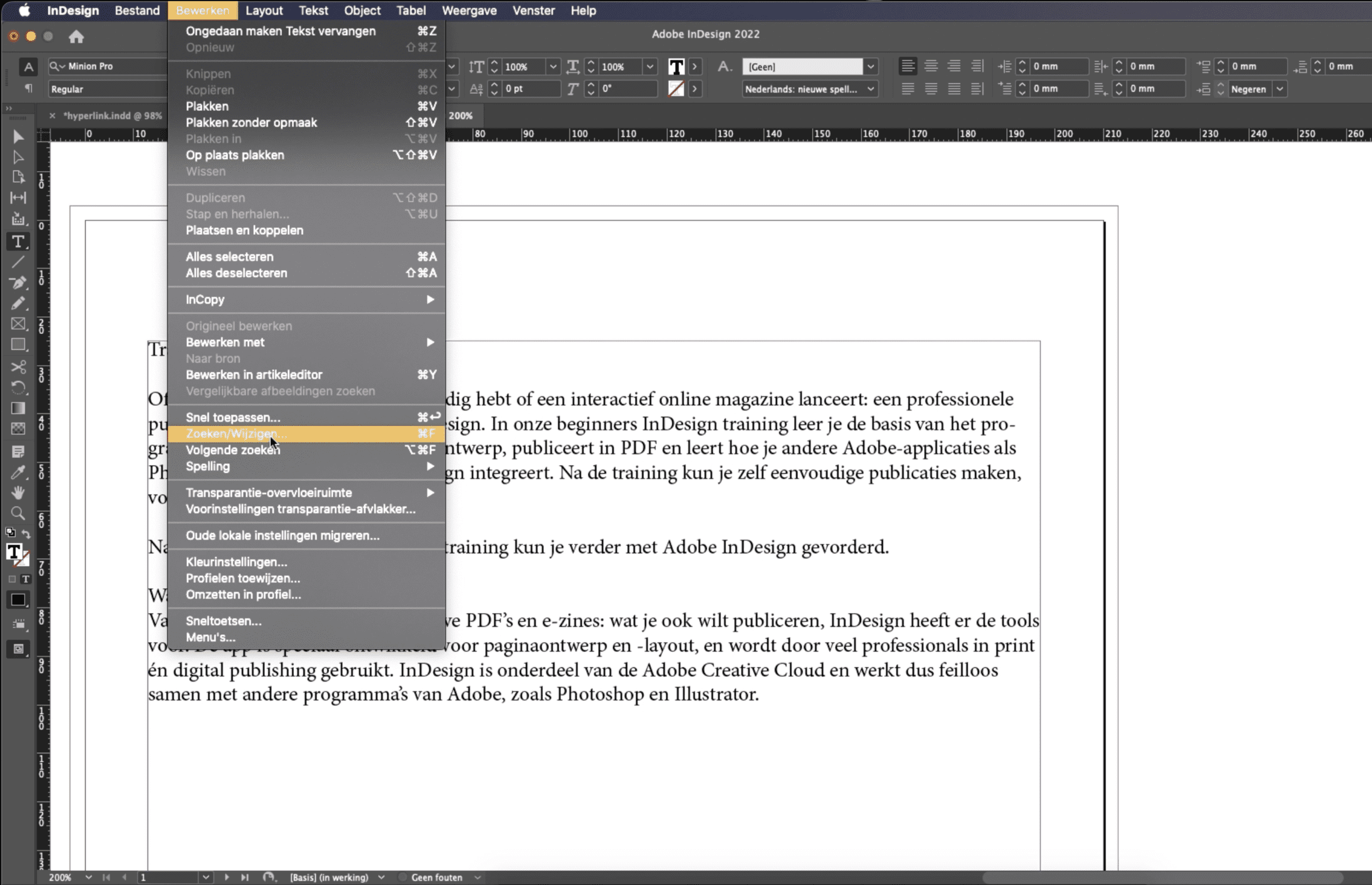Click the baseline shift 0 pt field
Screen dimensions: 1372x885
[x=531, y=89]
